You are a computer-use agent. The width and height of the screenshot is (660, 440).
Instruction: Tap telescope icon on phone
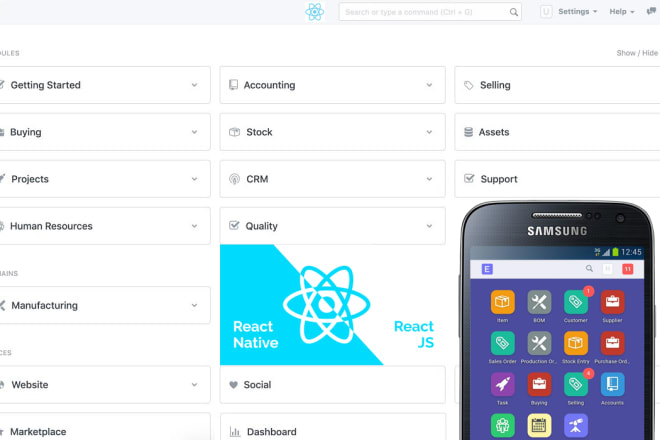(576, 426)
